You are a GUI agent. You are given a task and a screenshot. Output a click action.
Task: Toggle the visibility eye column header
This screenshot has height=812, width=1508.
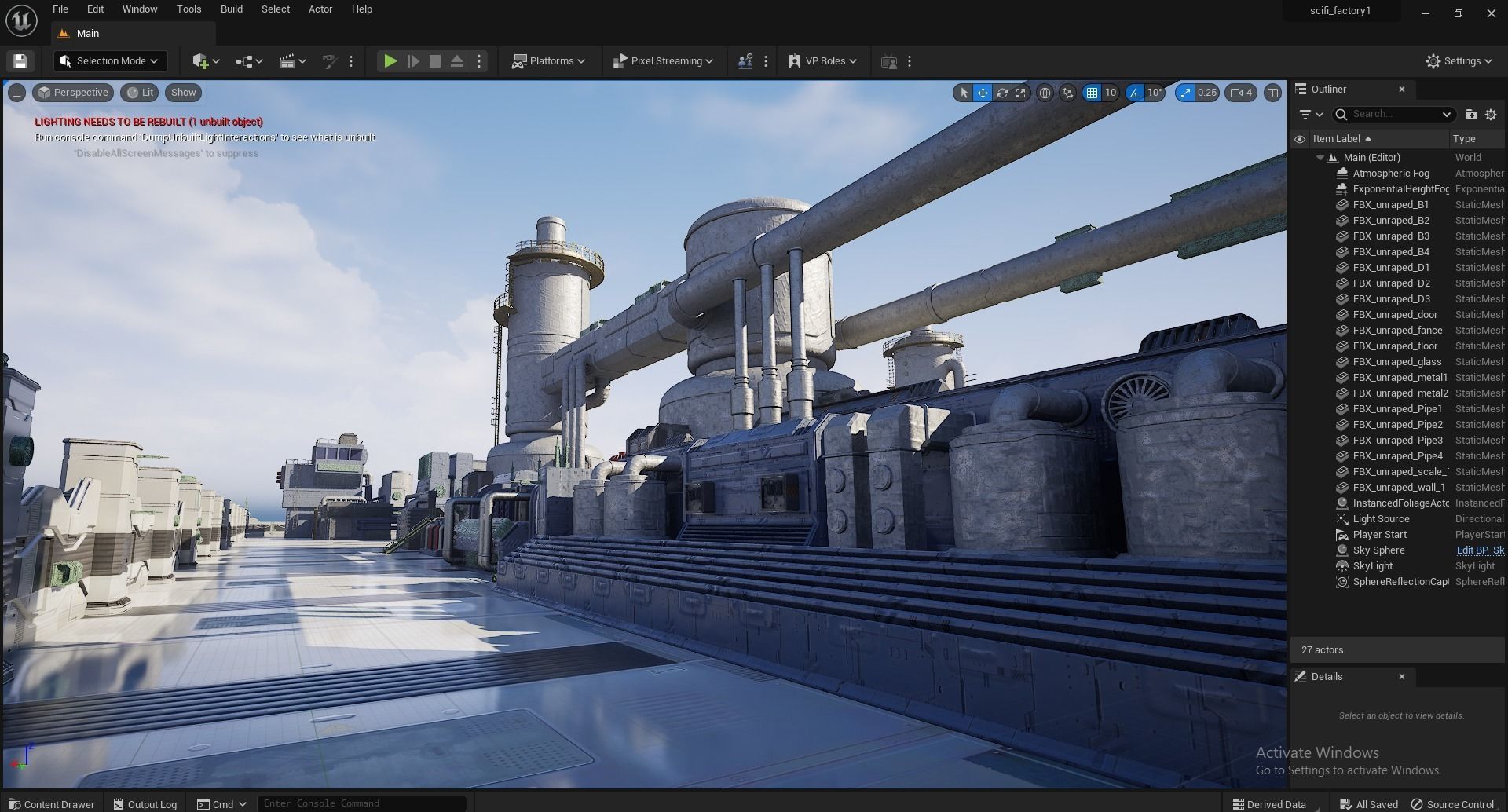pos(1300,139)
